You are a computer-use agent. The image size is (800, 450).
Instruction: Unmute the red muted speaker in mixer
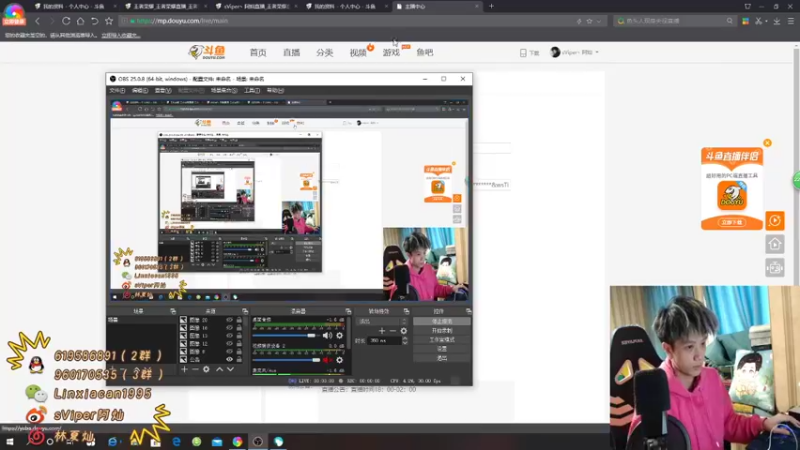327,360
